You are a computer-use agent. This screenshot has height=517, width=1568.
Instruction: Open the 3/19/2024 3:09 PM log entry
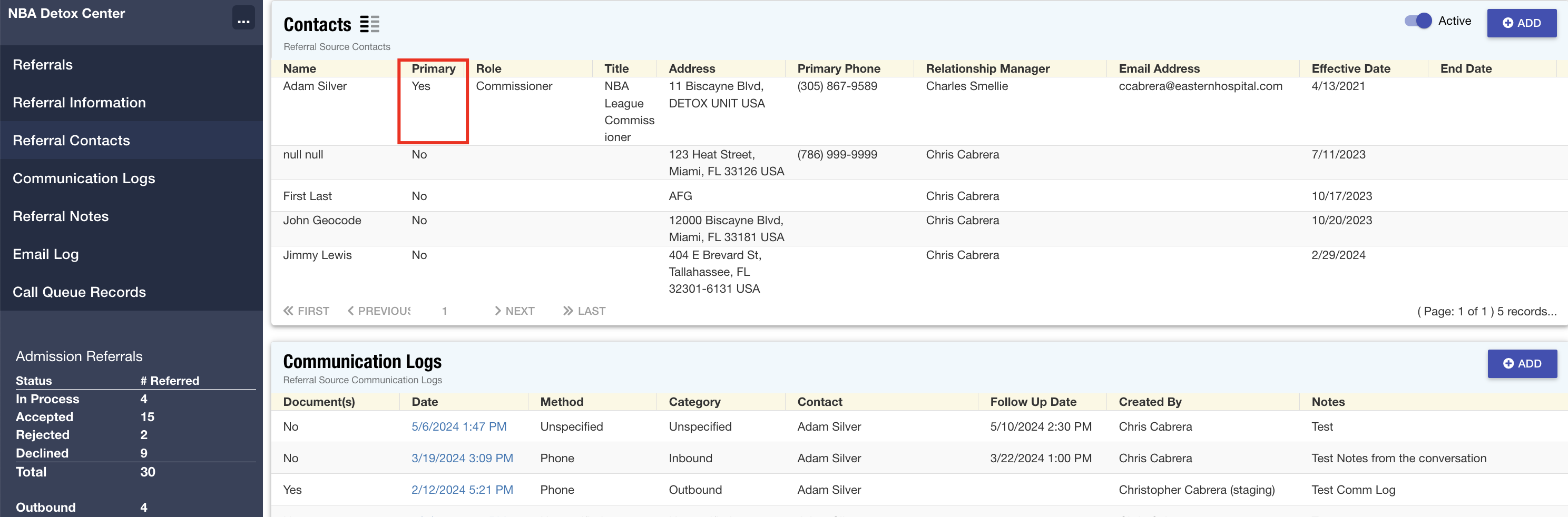pyautogui.click(x=462, y=458)
